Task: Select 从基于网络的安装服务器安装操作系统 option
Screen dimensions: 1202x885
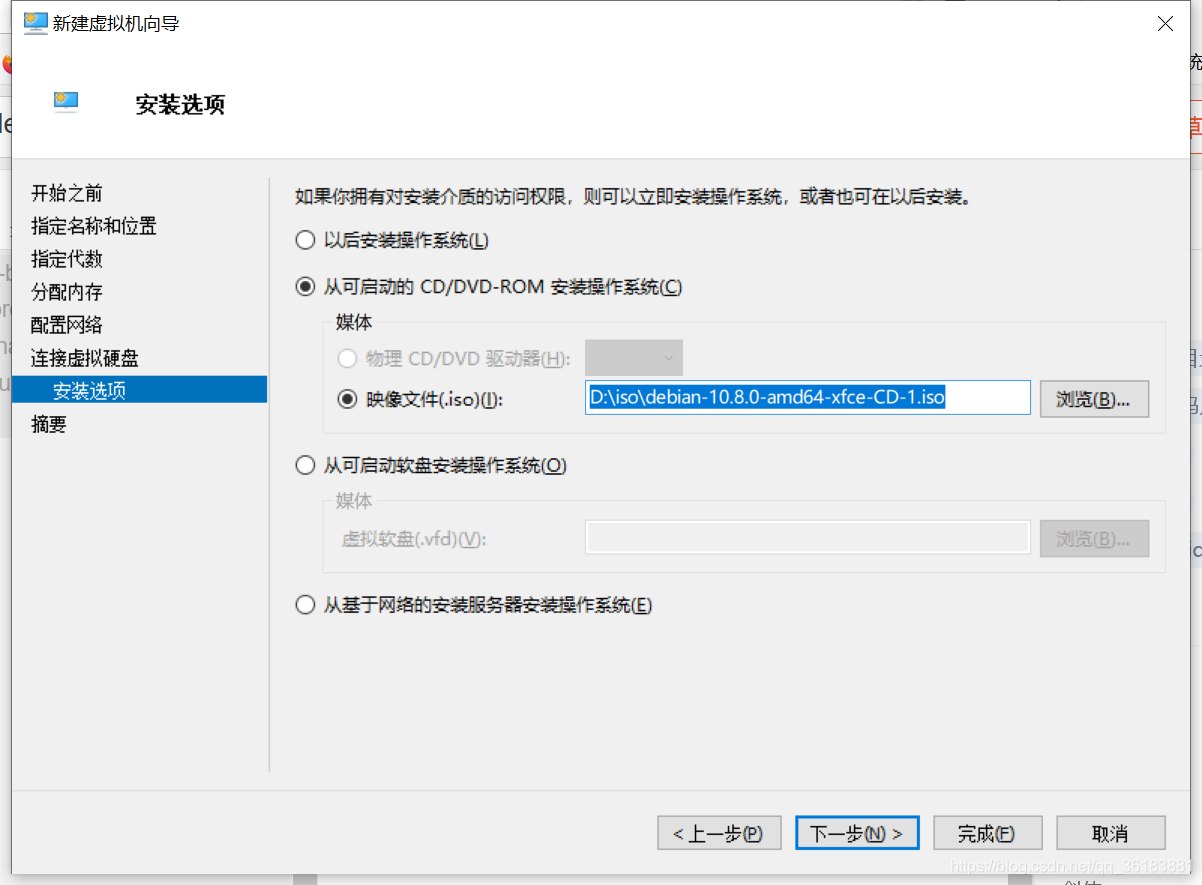Action: click(305, 606)
